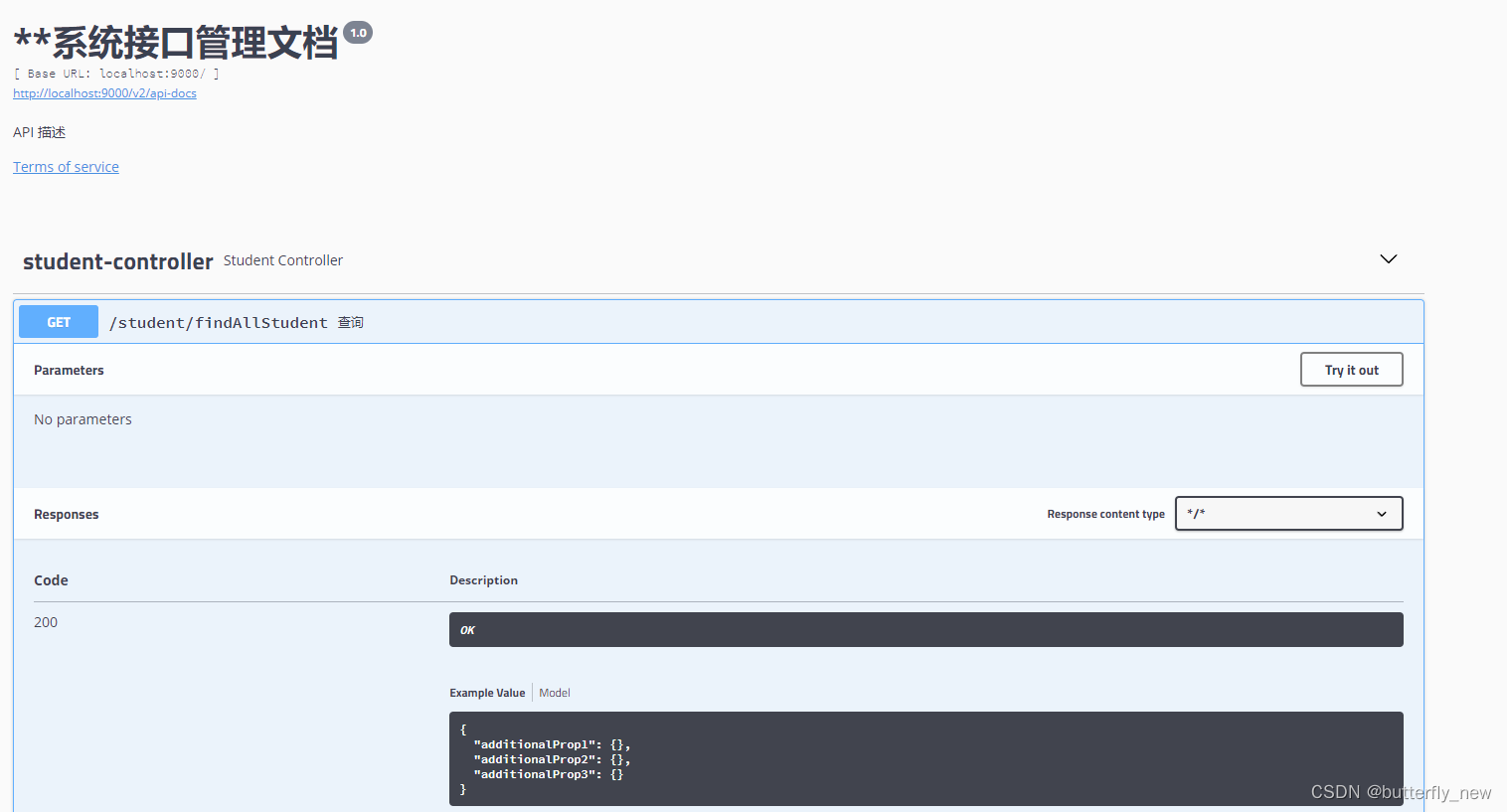The image size is (1507, 812).
Task: Open the Response content type dropdown
Action: pyautogui.click(x=1288, y=514)
